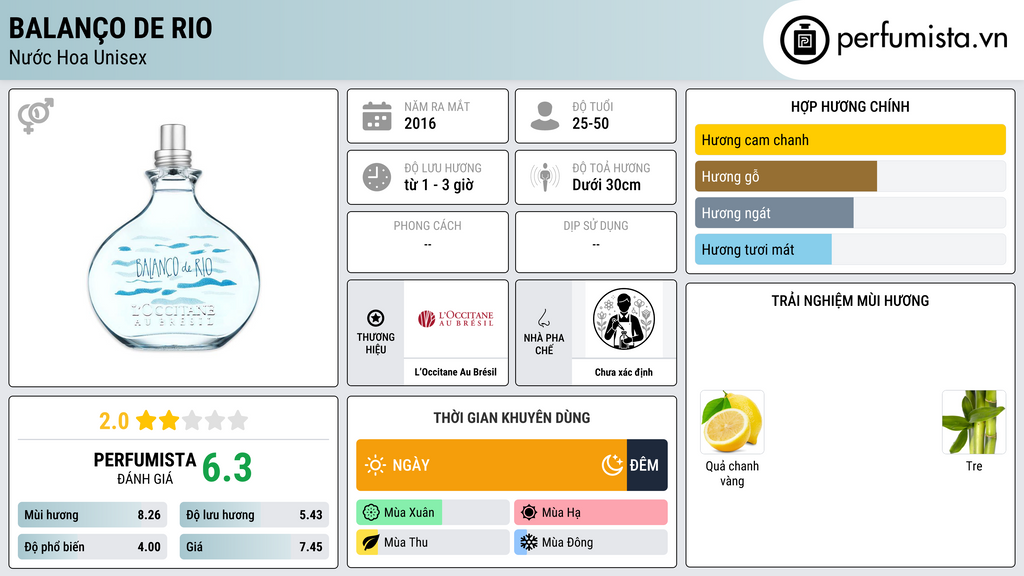Screen dimensions: 1024x576
Task: Click the Mùa Thu season bar
Action: 433,542
